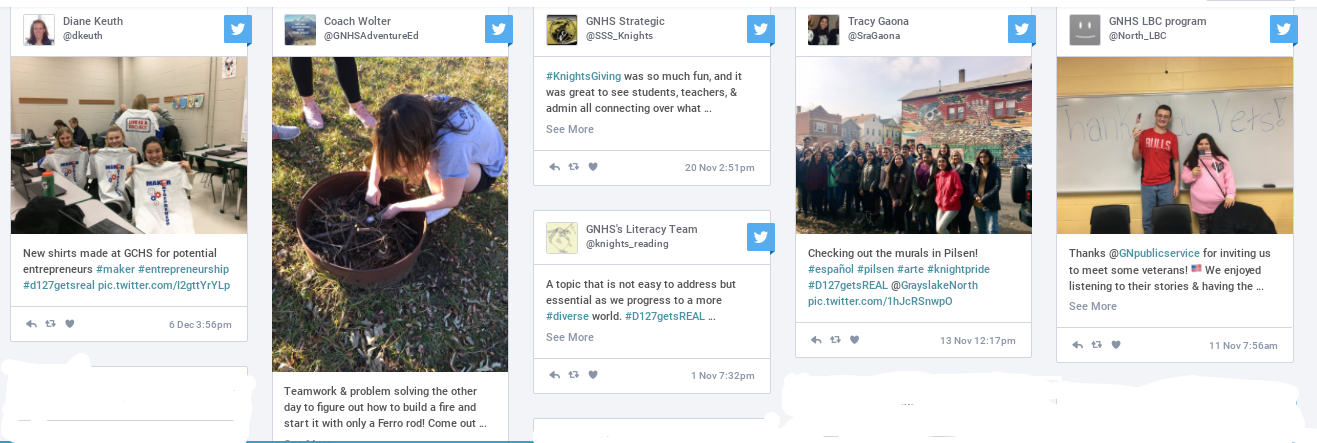Open Diane Keuth's profile avatar

[x=39, y=30]
